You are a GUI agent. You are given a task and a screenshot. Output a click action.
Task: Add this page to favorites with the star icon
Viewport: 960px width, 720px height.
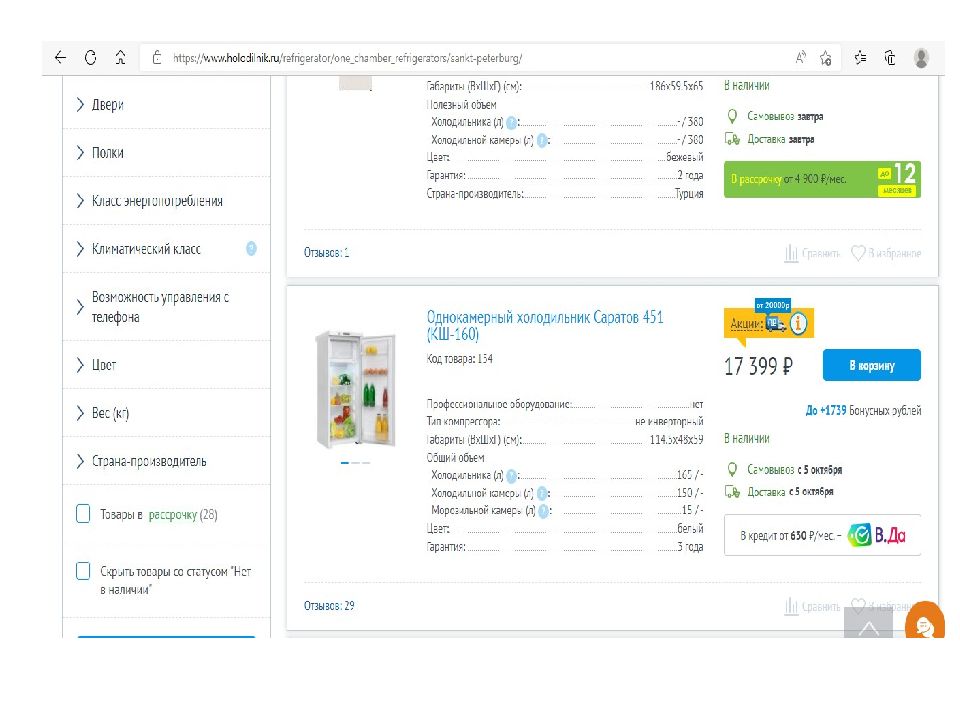click(826, 58)
